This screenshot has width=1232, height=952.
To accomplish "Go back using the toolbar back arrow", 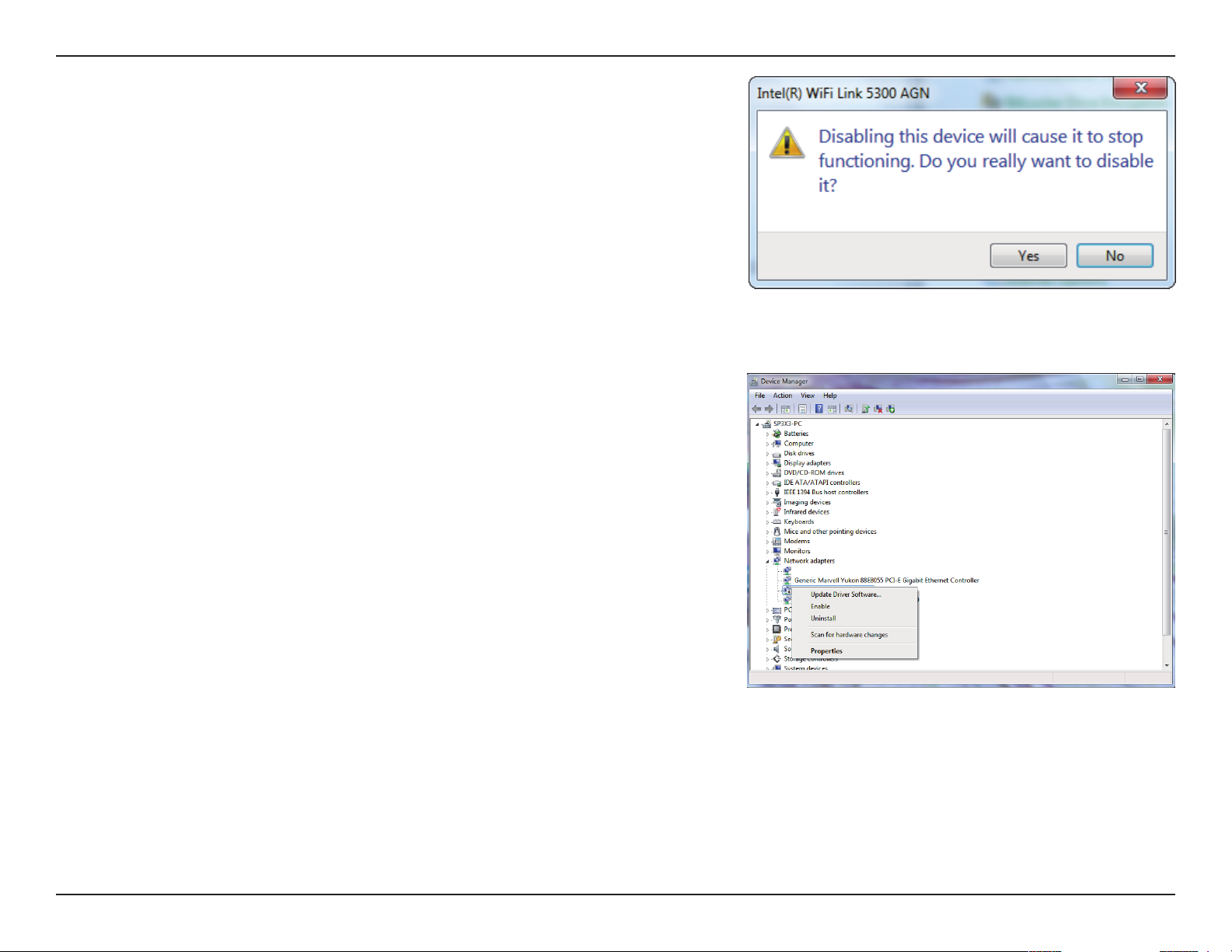I will coord(756,409).
